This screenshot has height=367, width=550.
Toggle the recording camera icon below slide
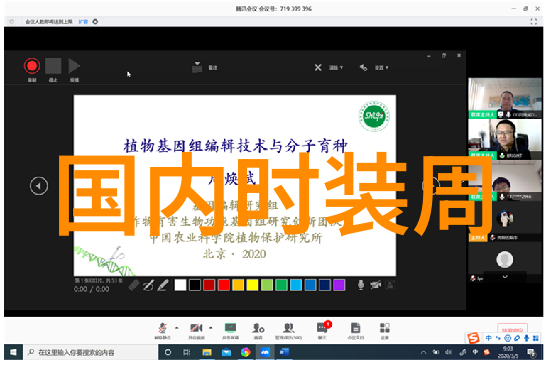tap(375, 285)
